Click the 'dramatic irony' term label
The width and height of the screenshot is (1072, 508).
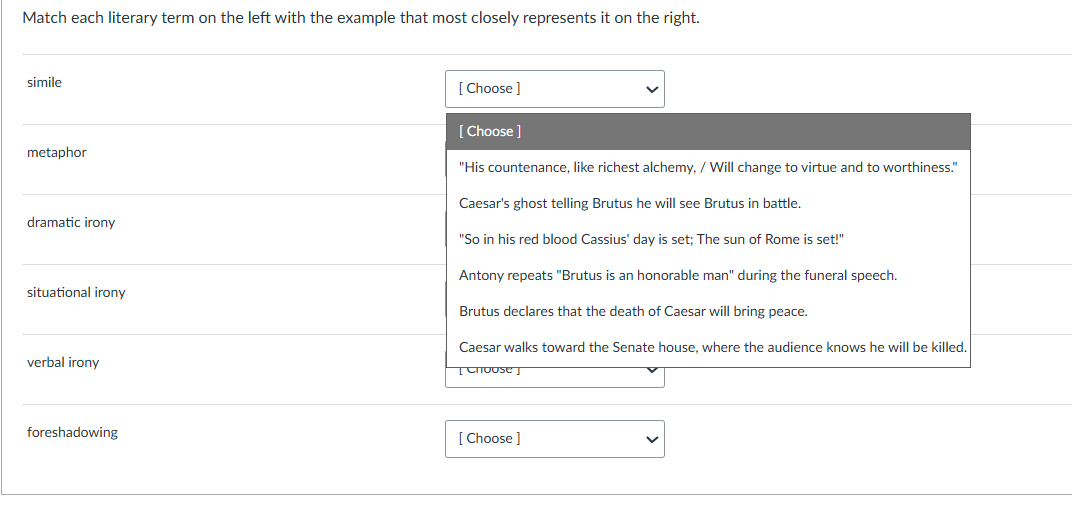tap(71, 222)
